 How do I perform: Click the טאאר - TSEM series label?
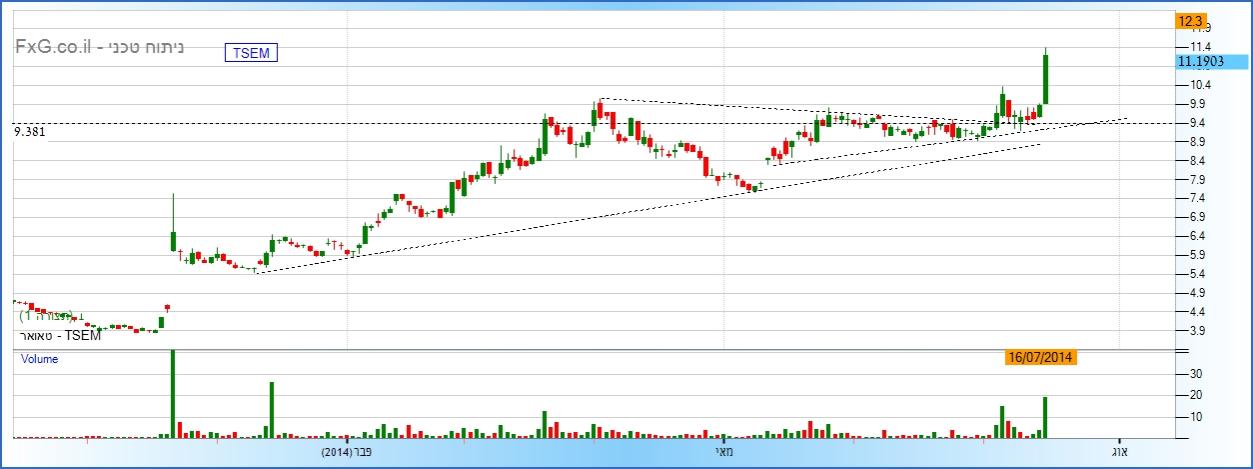tap(59, 335)
